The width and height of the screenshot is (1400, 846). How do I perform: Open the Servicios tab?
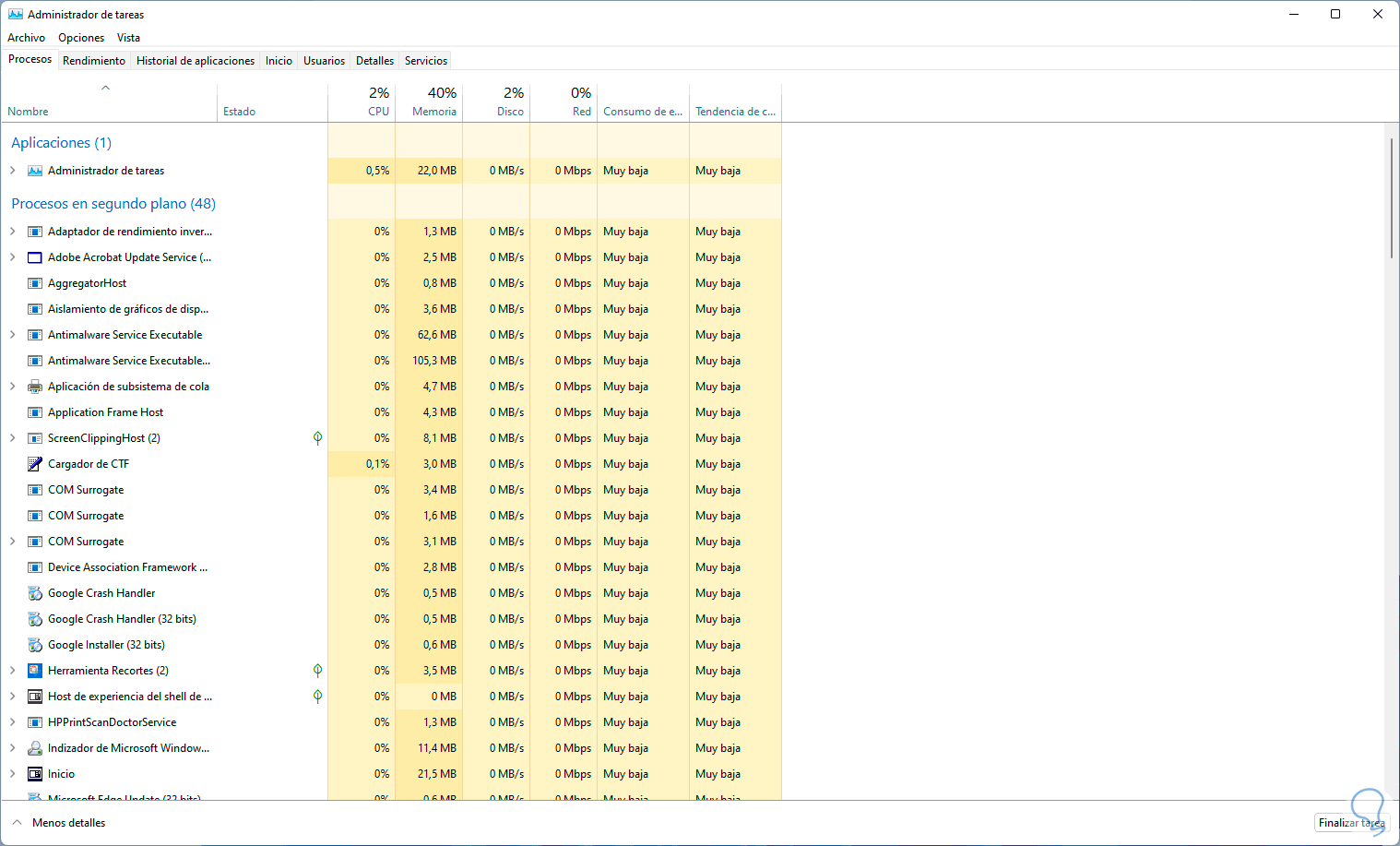(426, 61)
